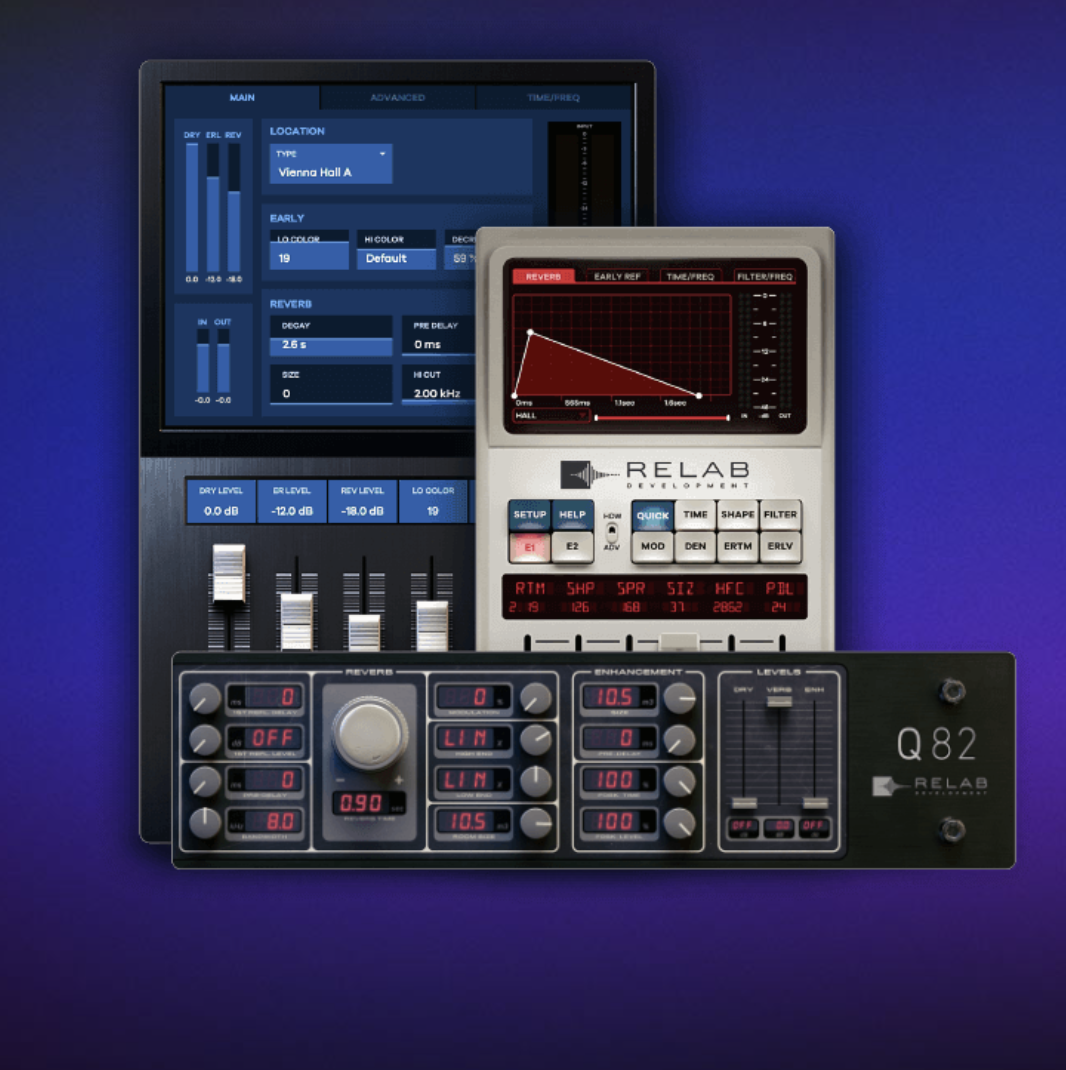Click the minus sign under the Reverb Time knob
1066x1070 pixels.
point(341,779)
